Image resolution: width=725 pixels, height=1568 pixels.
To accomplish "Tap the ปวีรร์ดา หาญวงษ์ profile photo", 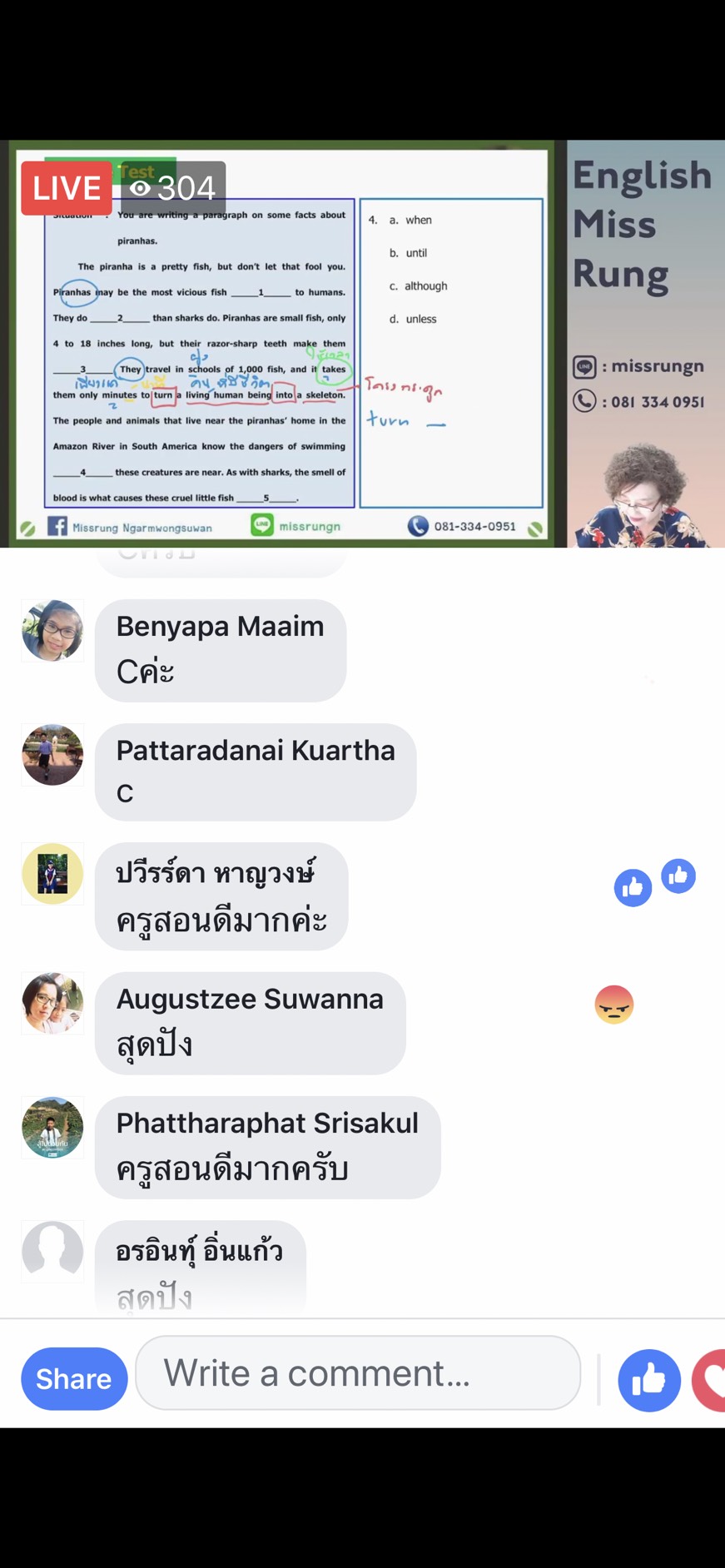I will click(52, 873).
